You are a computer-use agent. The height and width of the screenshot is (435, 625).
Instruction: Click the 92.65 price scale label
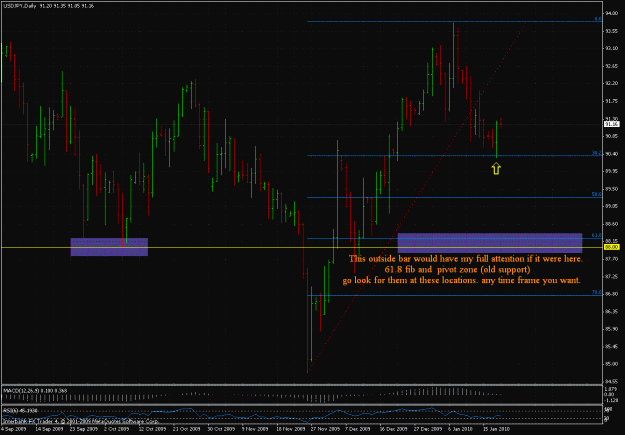pyautogui.click(x=611, y=66)
